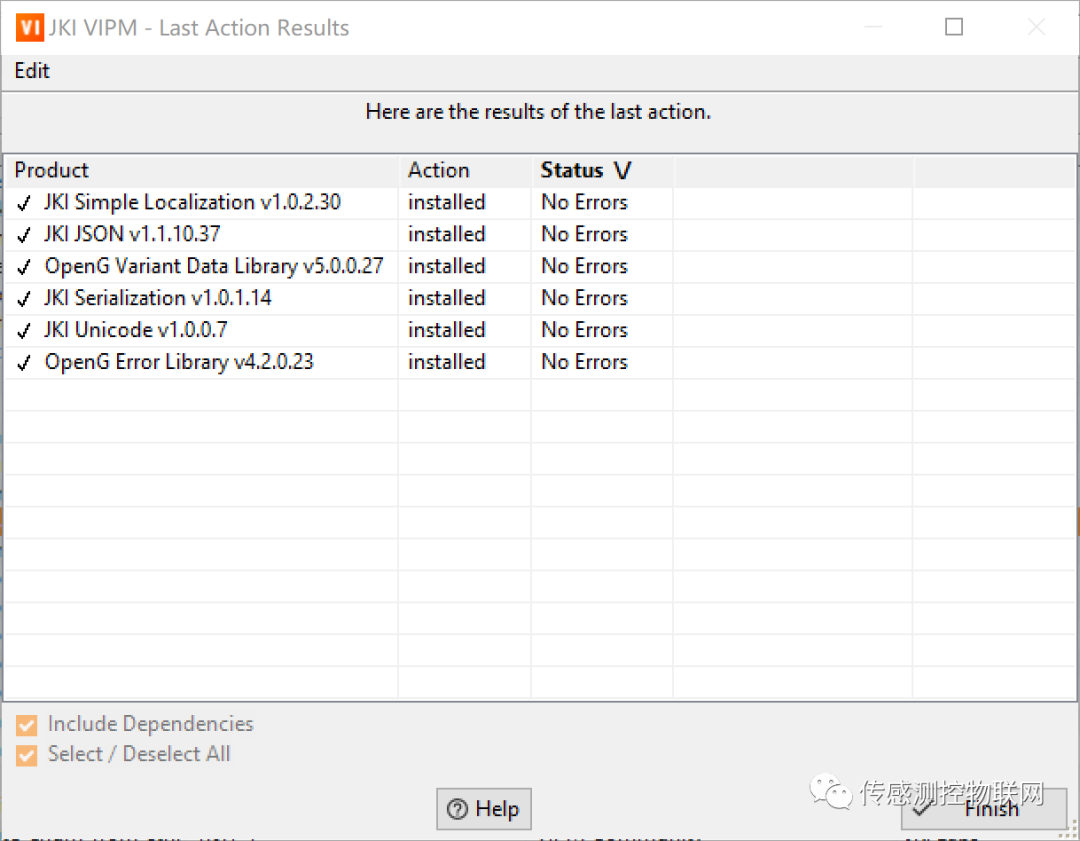Toggle checkmark for JKI JSON v1.1.10.37

(24, 235)
